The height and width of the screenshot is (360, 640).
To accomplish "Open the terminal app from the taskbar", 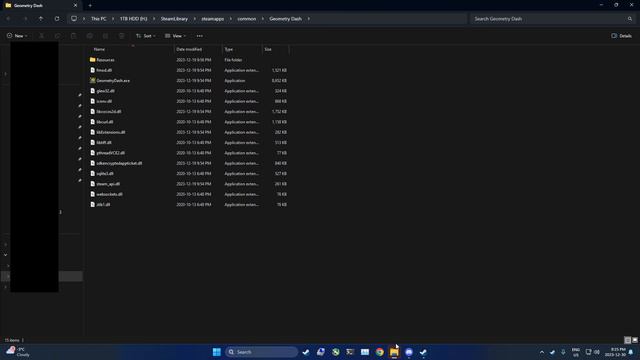I will point(350,352).
